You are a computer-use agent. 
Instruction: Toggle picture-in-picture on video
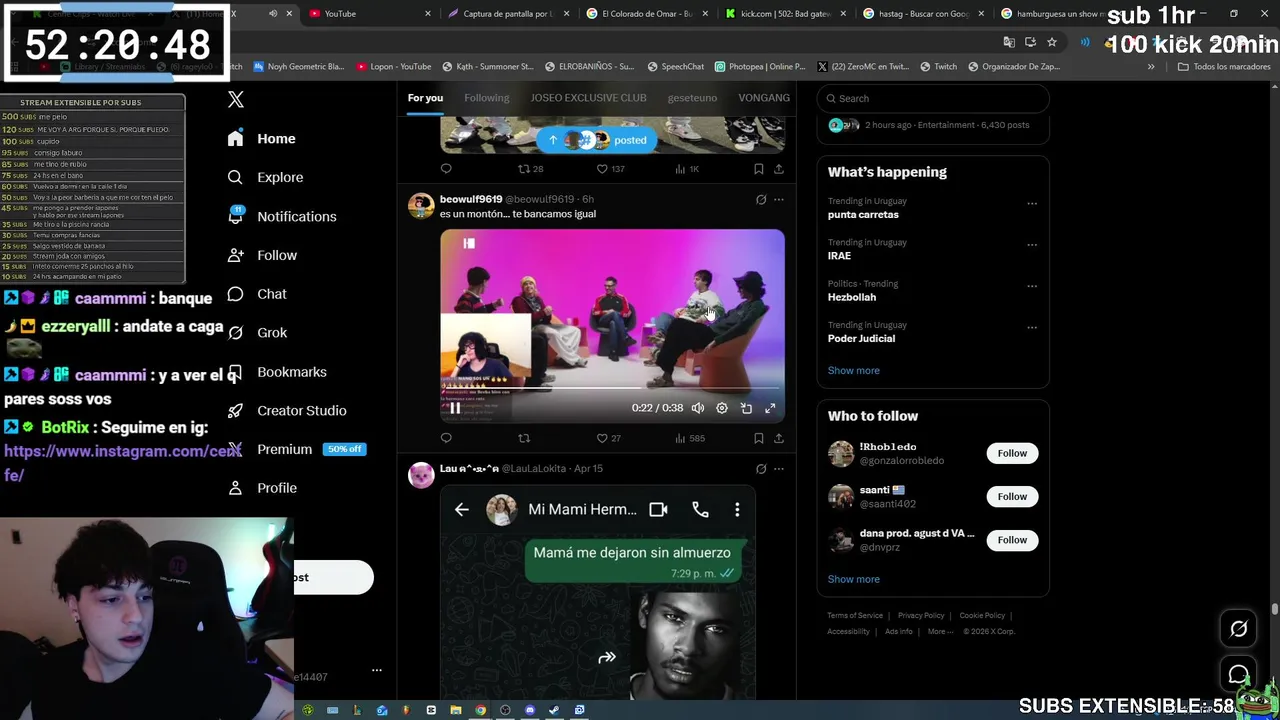[746, 408]
